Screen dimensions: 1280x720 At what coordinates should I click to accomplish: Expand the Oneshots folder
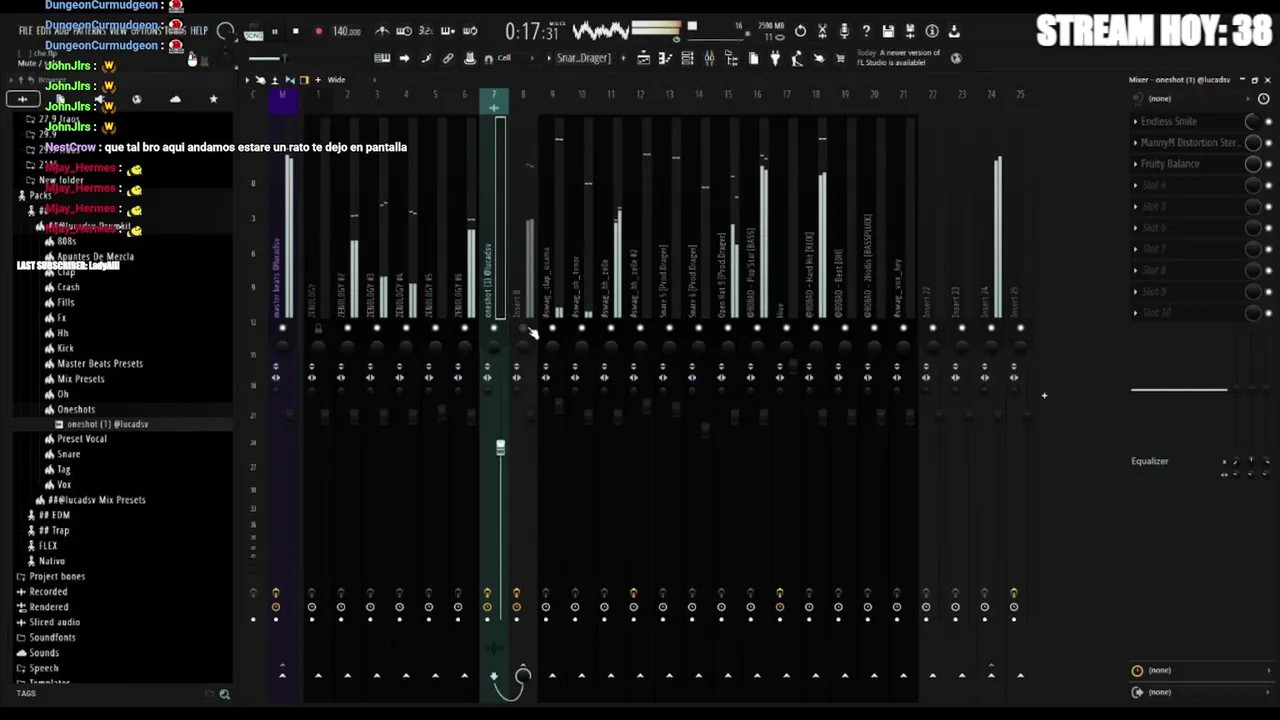click(75, 409)
